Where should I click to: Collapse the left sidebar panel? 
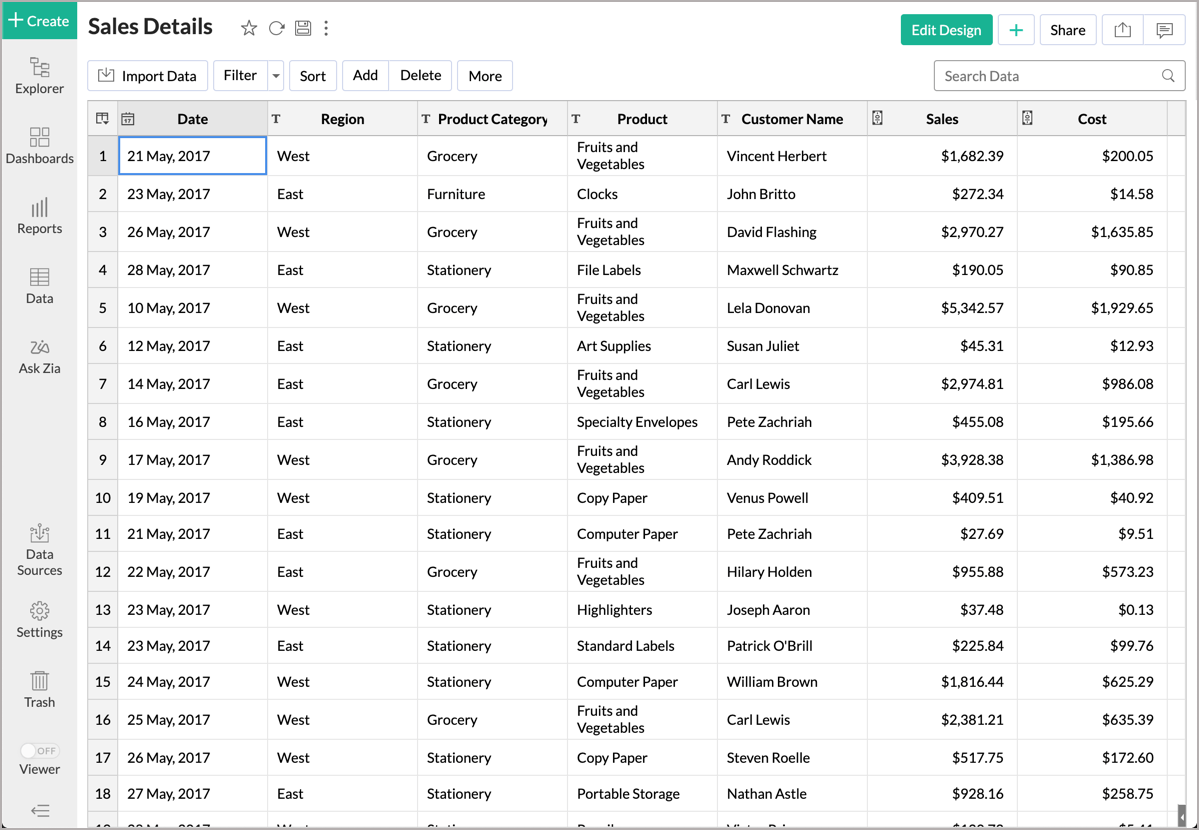point(40,811)
